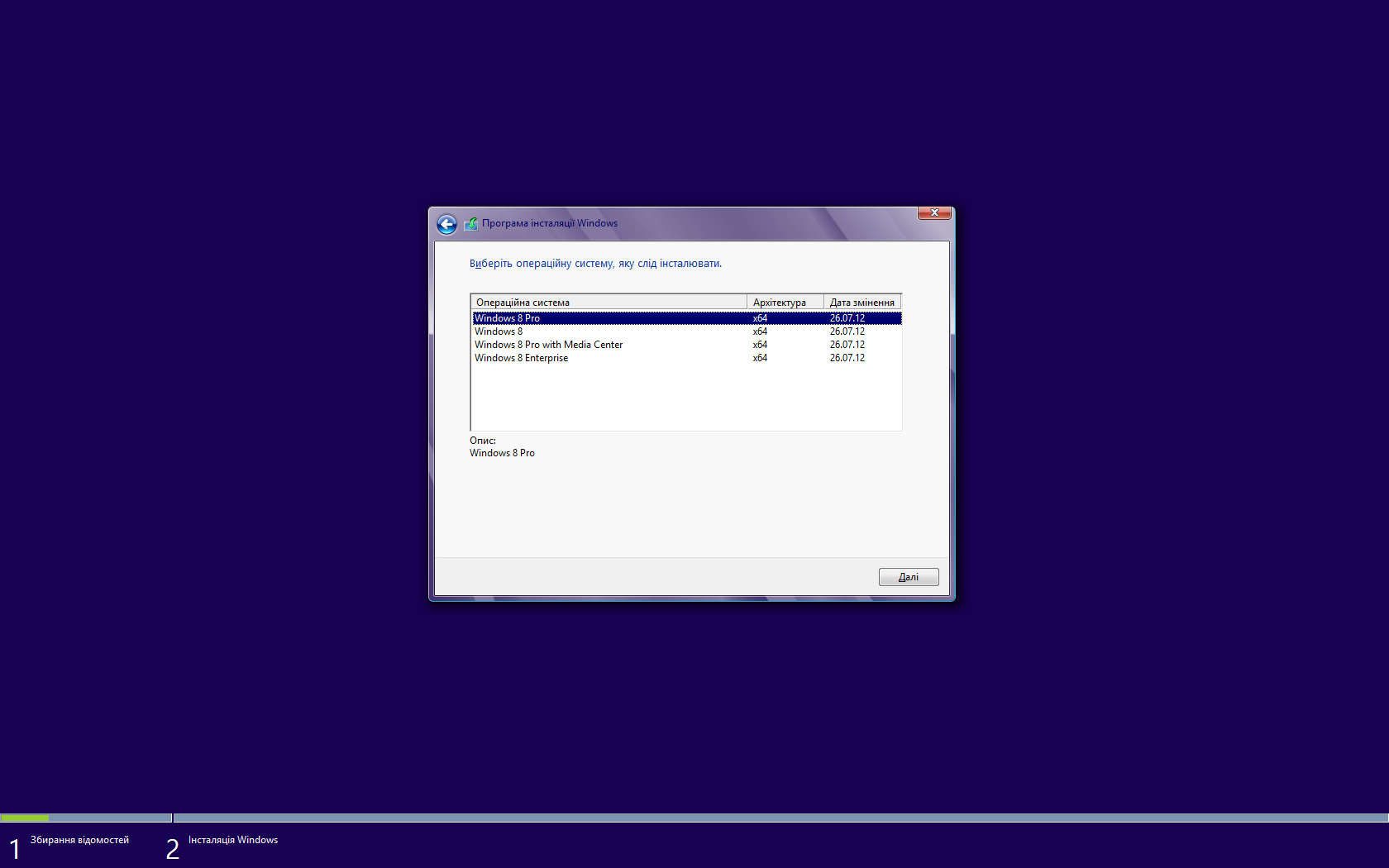Image resolution: width=1389 pixels, height=868 pixels.
Task: Click the date in the Enterprise row
Action: 847,358
